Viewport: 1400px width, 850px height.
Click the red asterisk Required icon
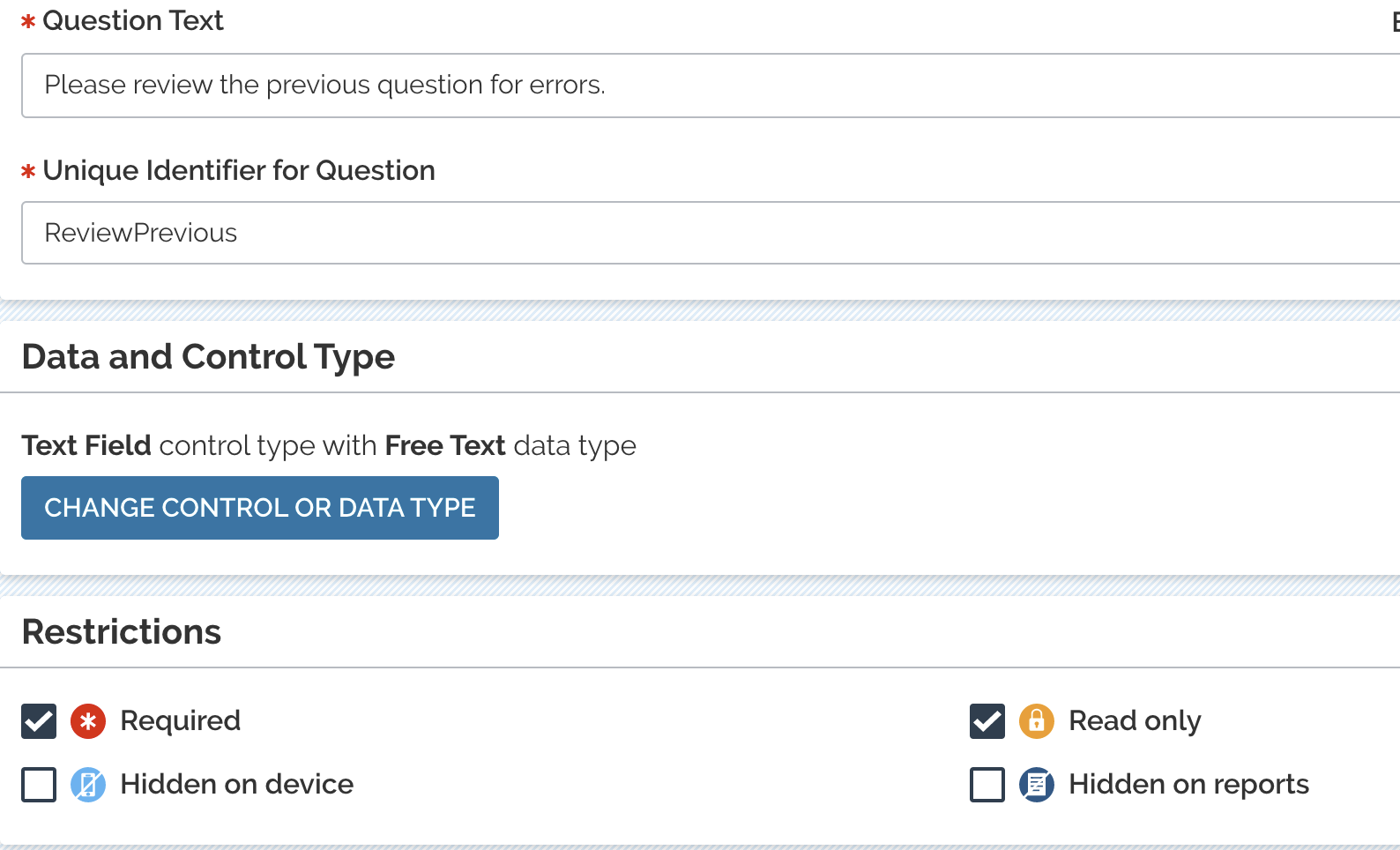click(88, 721)
